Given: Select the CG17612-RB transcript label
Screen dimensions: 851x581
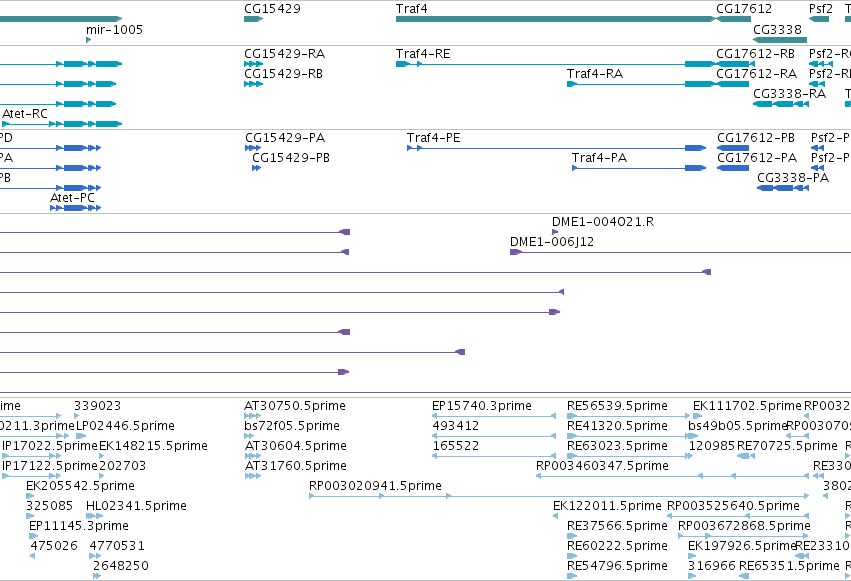Looking at the screenshot, I should (755, 54).
